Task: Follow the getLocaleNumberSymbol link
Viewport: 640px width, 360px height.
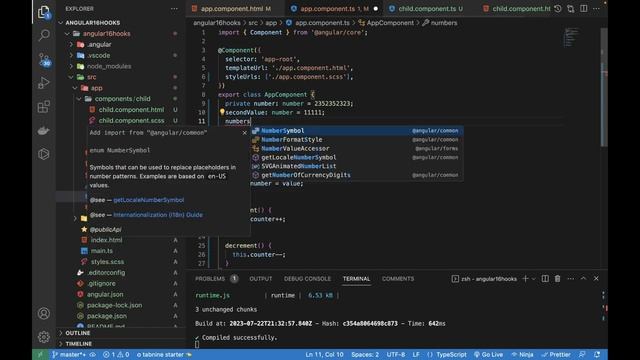Action: pos(149,200)
